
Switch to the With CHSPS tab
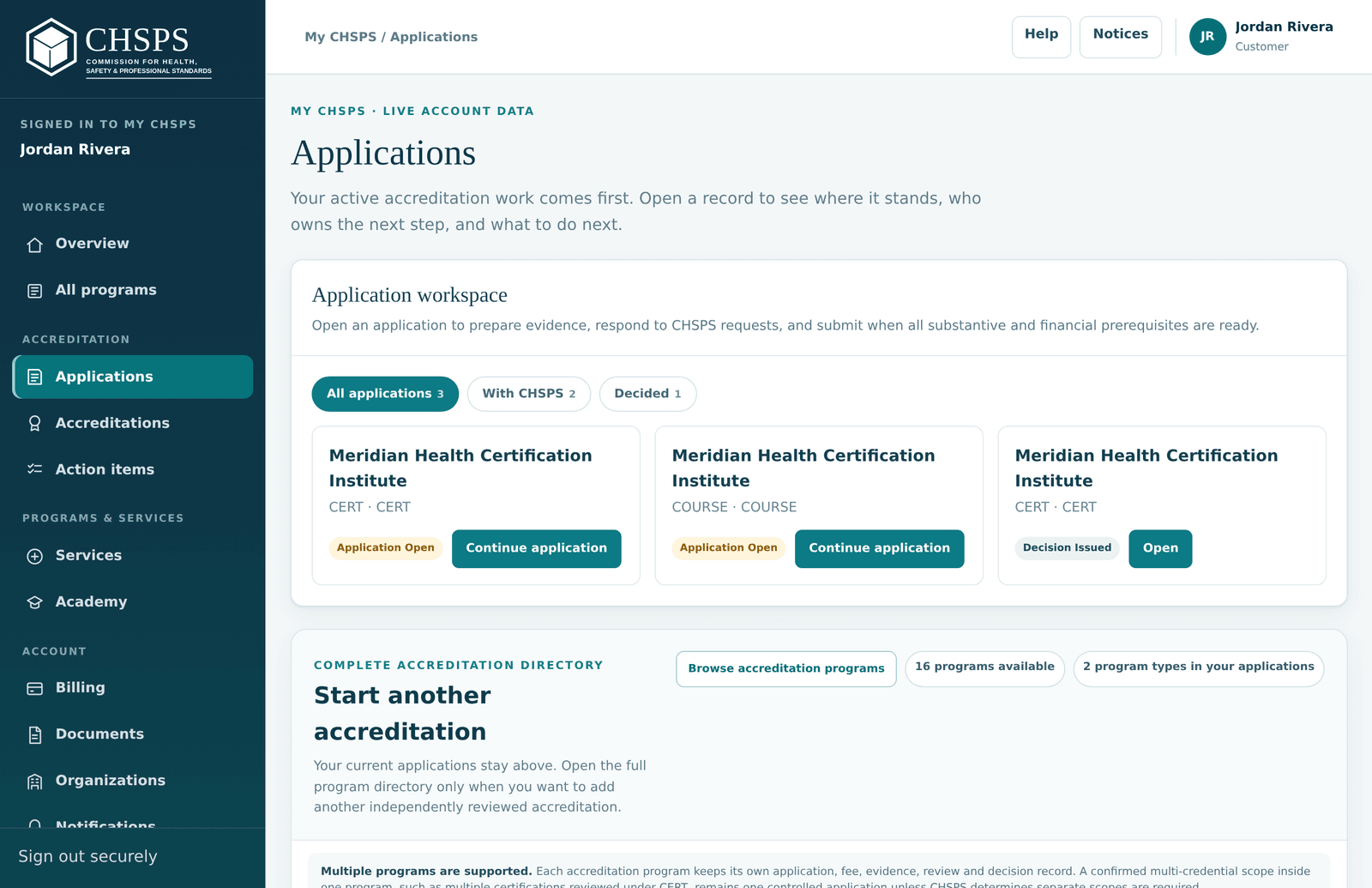tap(529, 394)
